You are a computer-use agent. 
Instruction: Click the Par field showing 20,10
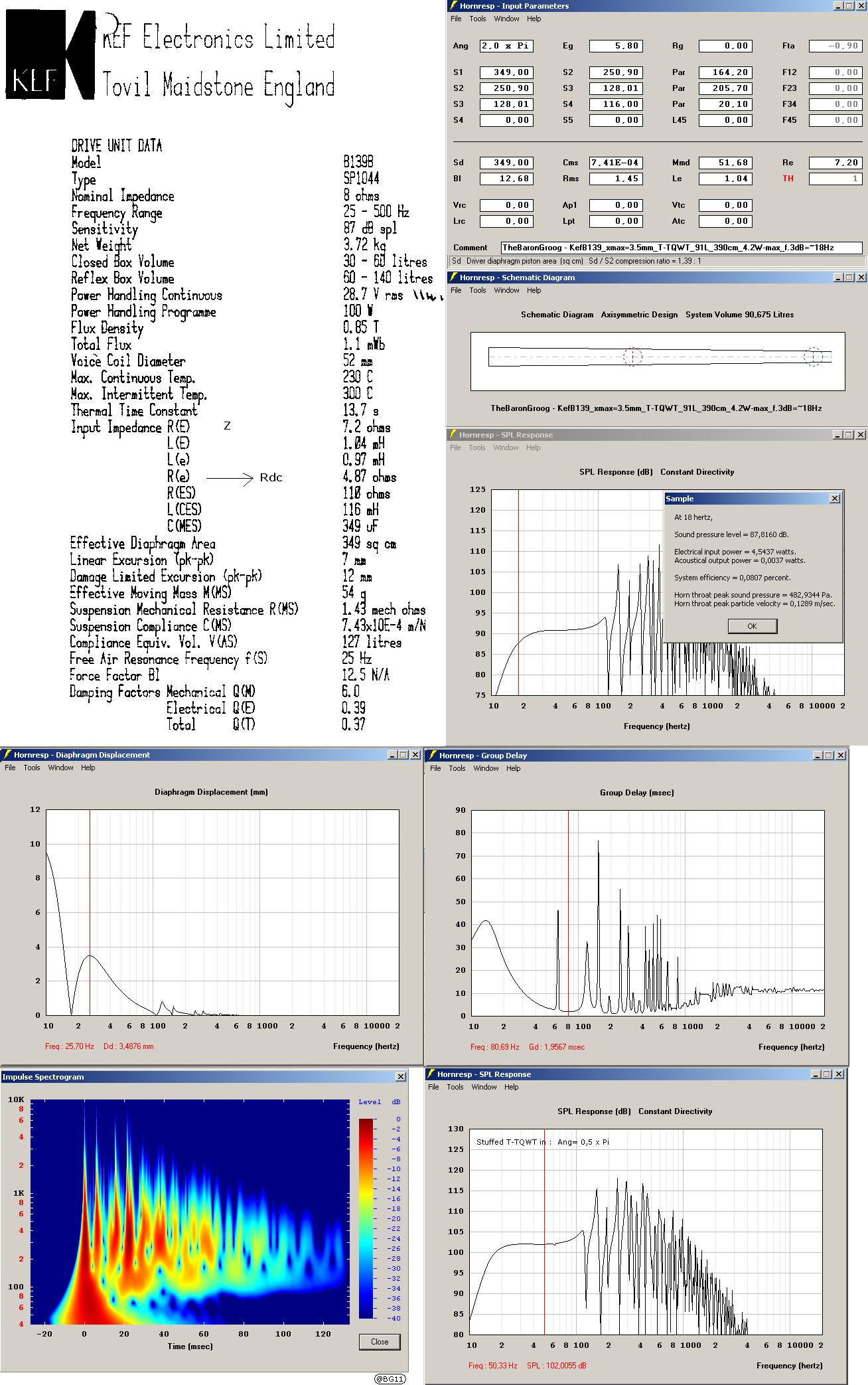(x=725, y=104)
